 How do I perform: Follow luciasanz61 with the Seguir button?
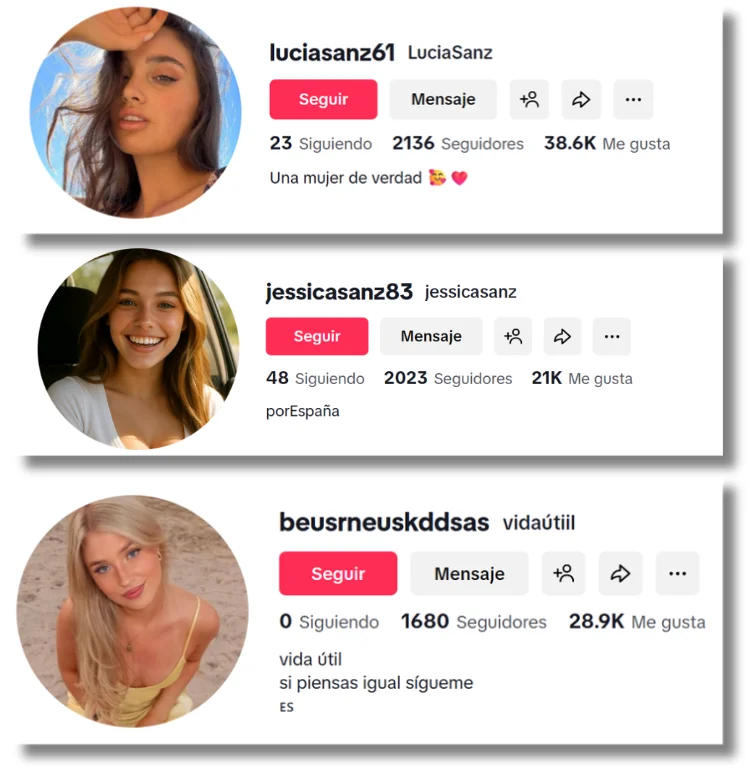tap(323, 99)
